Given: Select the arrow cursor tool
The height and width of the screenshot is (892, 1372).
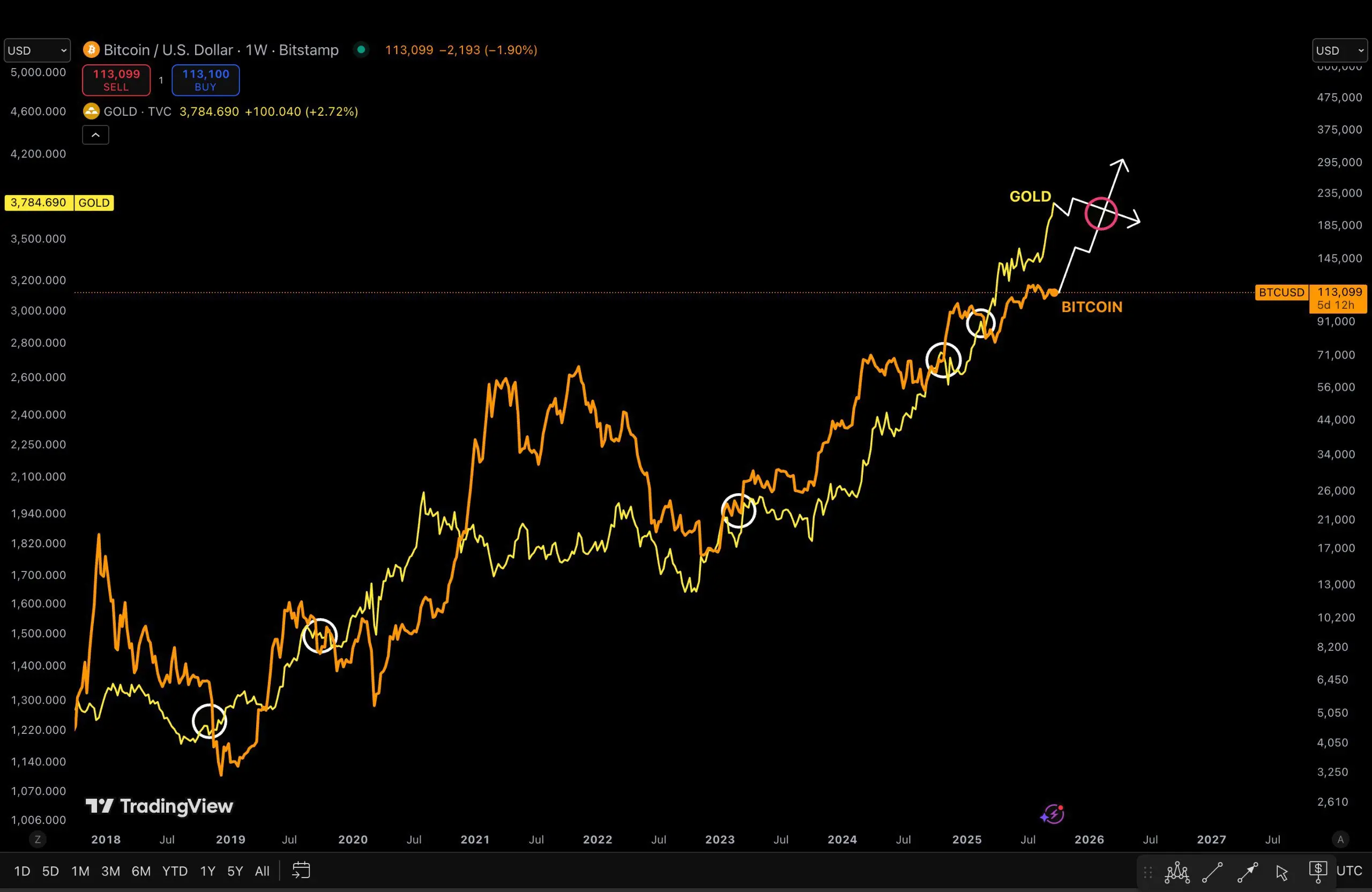Looking at the screenshot, I should (1282, 872).
